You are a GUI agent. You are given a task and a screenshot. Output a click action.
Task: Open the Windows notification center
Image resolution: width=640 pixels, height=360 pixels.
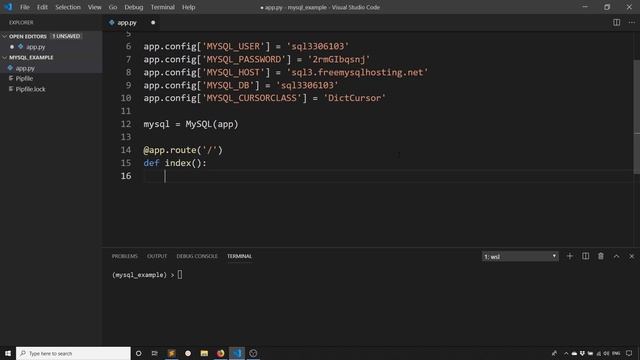pyautogui.click(x=629, y=353)
